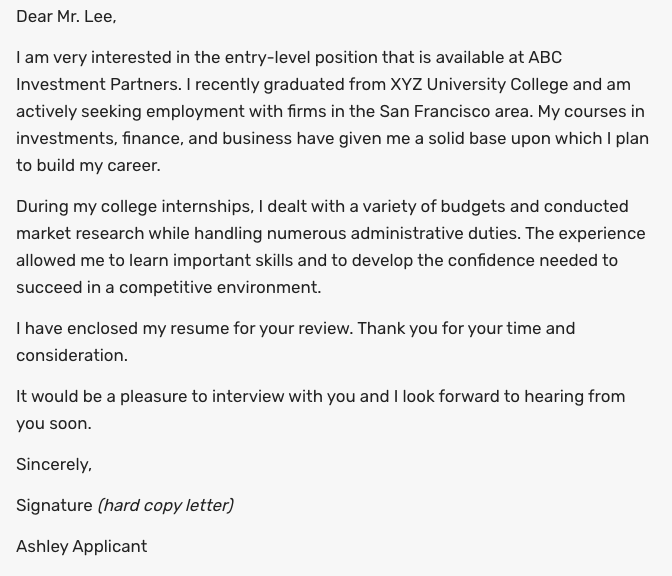Click the name 'Ashley Applicant'

click(x=81, y=547)
